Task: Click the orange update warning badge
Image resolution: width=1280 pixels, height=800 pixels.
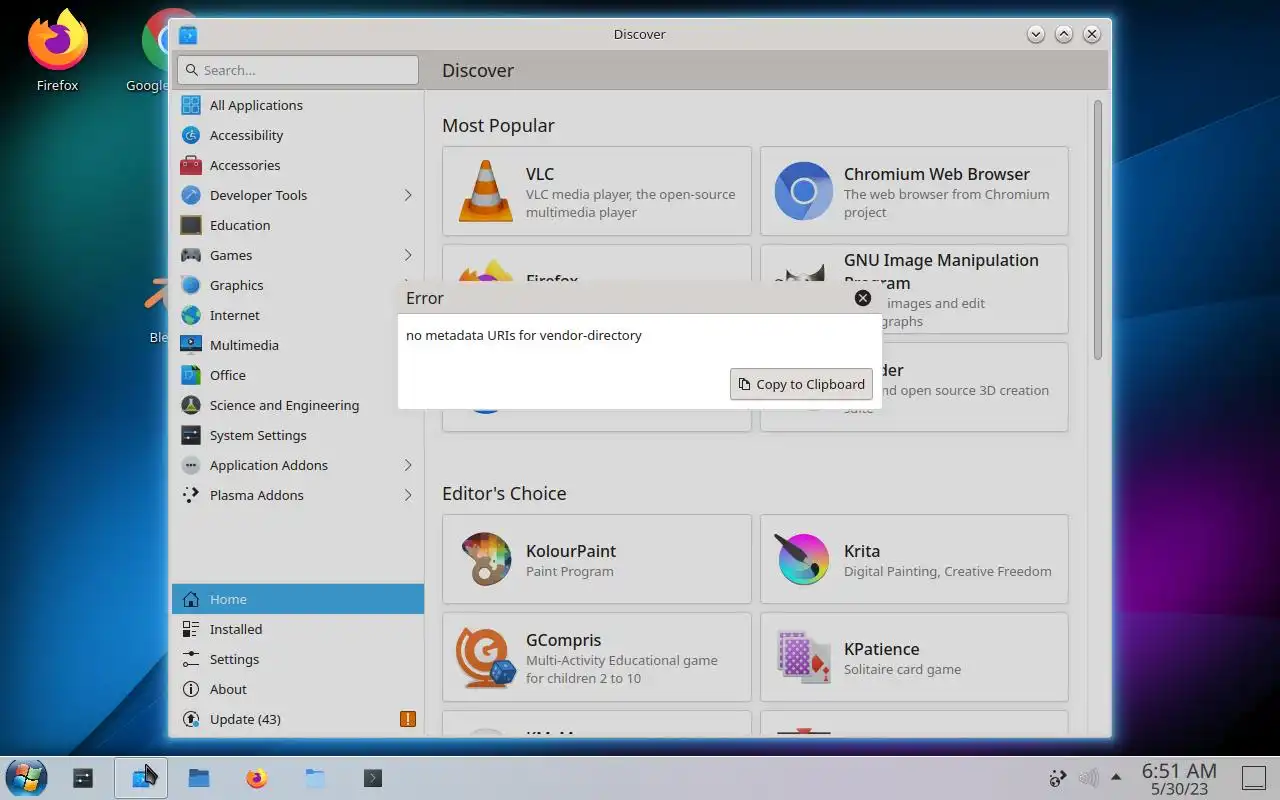Action: (407, 719)
